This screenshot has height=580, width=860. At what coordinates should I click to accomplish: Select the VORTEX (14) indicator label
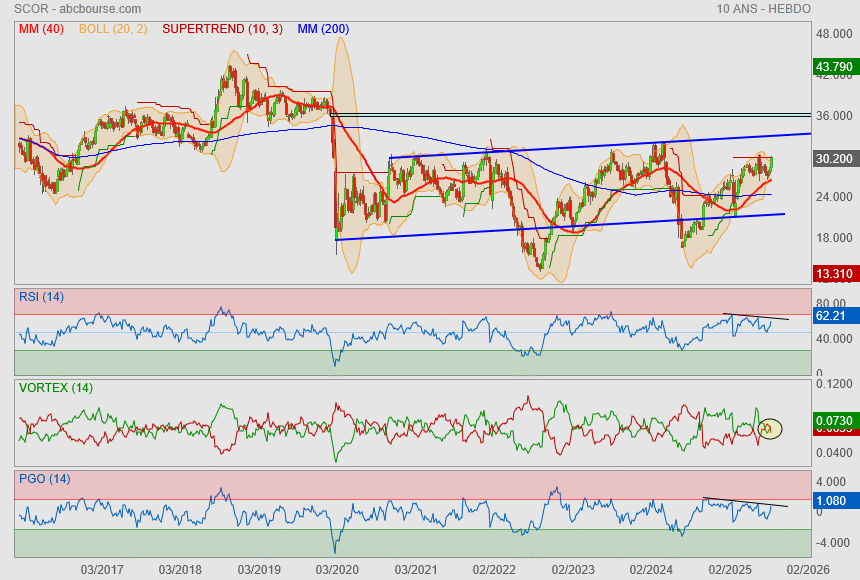point(55,387)
